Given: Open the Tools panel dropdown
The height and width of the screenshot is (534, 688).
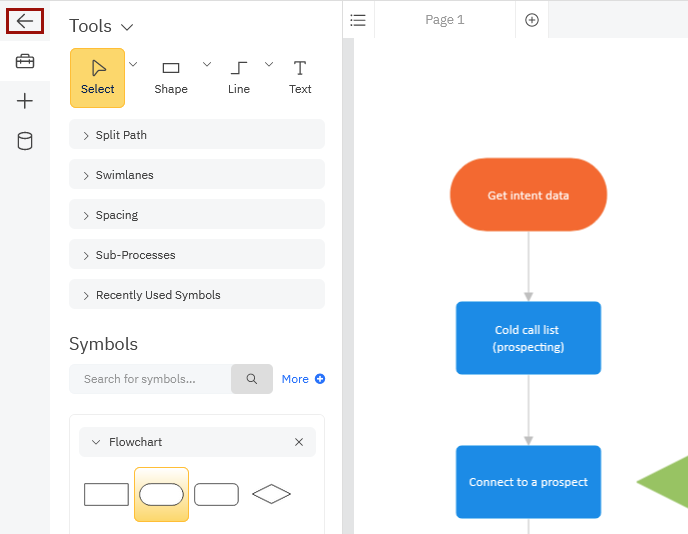Looking at the screenshot, I should click(126, 27).
